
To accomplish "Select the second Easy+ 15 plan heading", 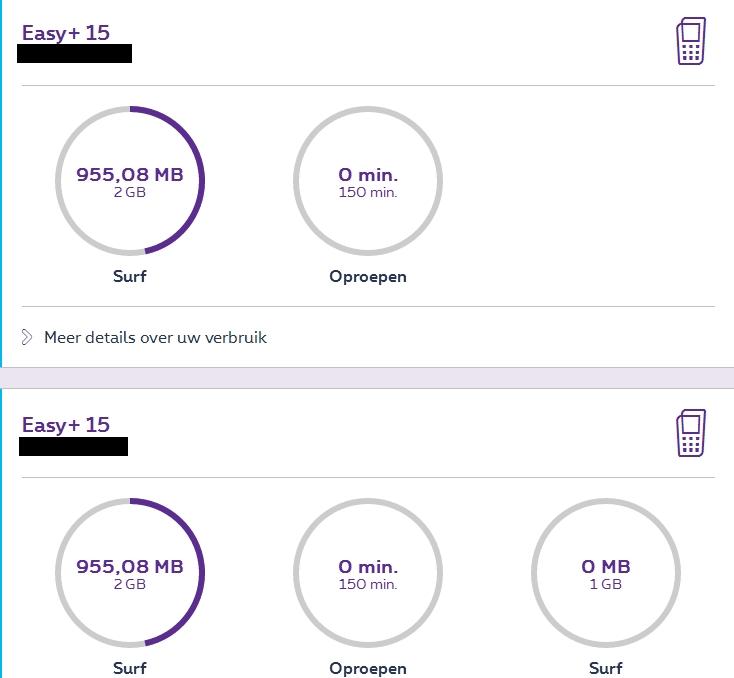I will point(66,425).
